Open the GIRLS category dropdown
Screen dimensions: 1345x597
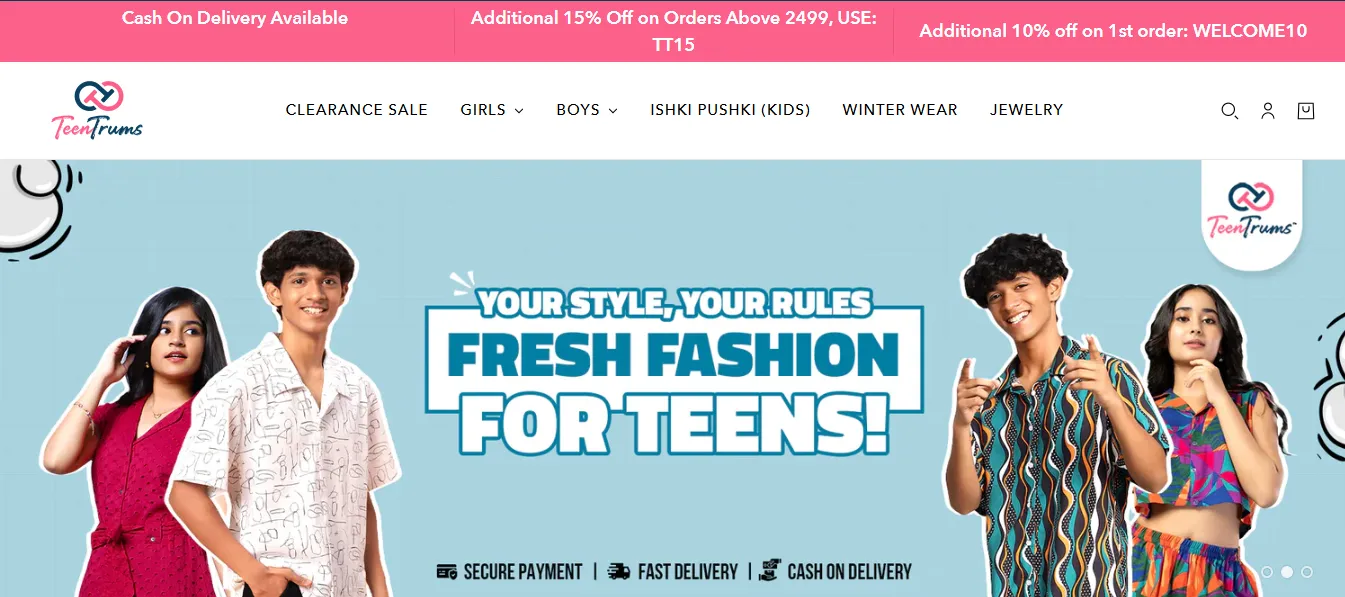[x=492, y=110]
